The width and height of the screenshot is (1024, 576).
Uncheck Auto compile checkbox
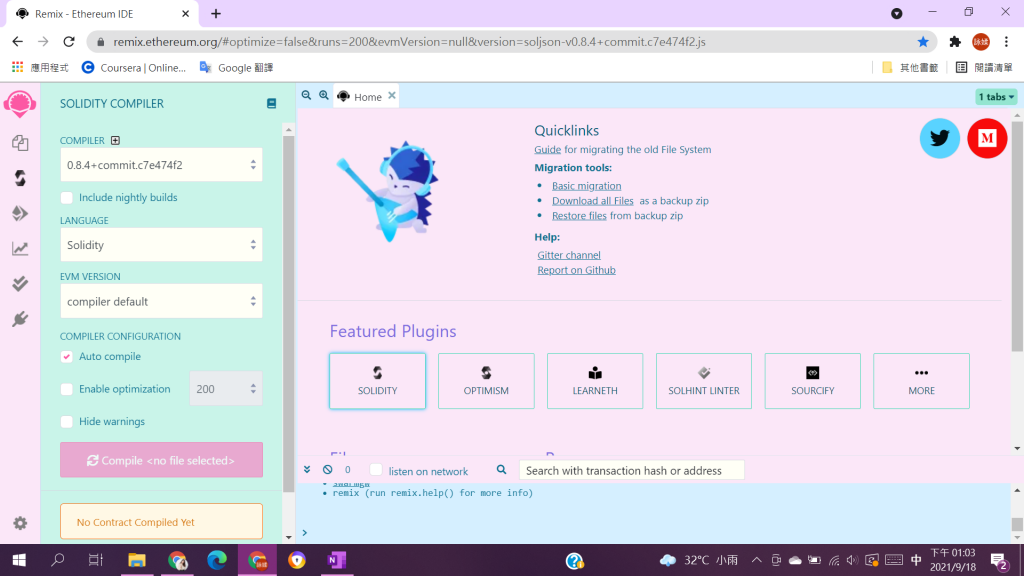pos(67,357)
